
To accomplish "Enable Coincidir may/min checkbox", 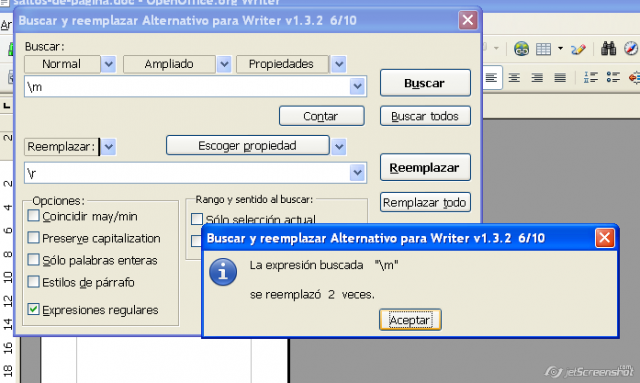I will 33,216.
